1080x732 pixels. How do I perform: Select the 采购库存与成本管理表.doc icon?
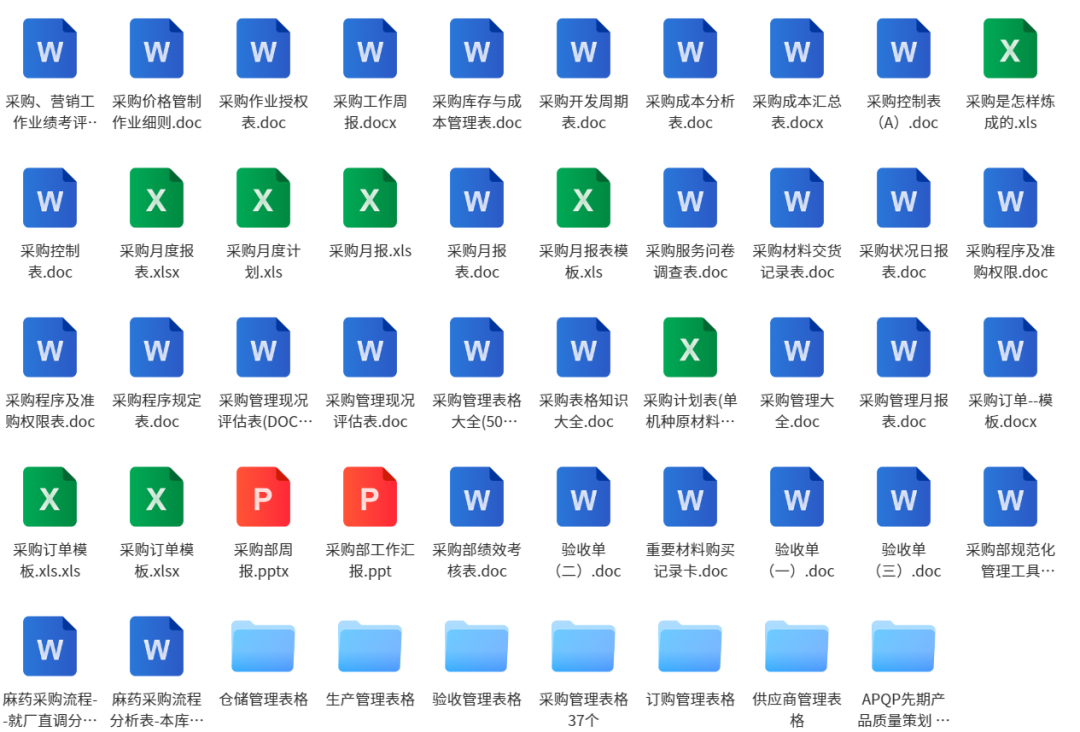tap(477, 48)
